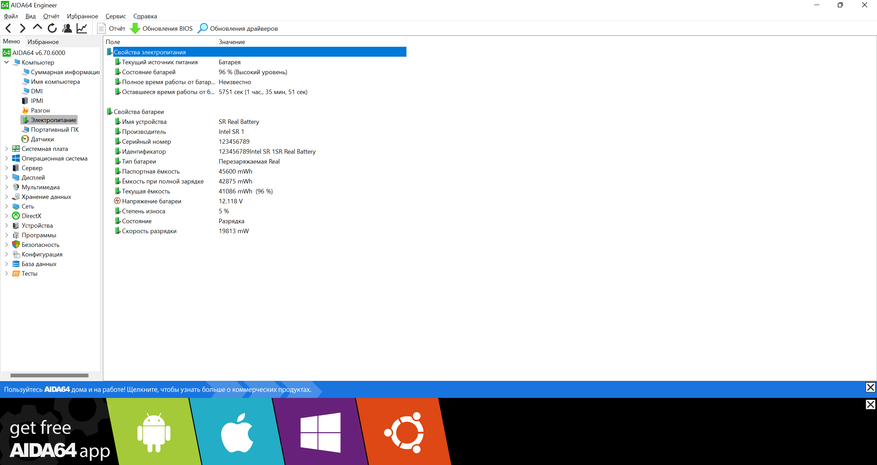Select the Имя устройства row
This screenshot has width=877, height=465.
click(x=256, y=121)
